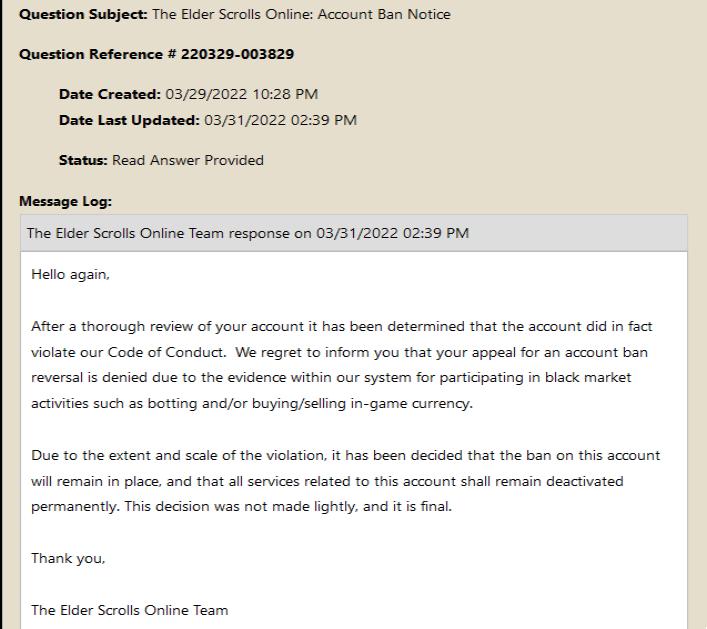707x629 pixels.
Task: Click the 03/31/2022 02:39 PM updated date value
Action: coord(280,121)
